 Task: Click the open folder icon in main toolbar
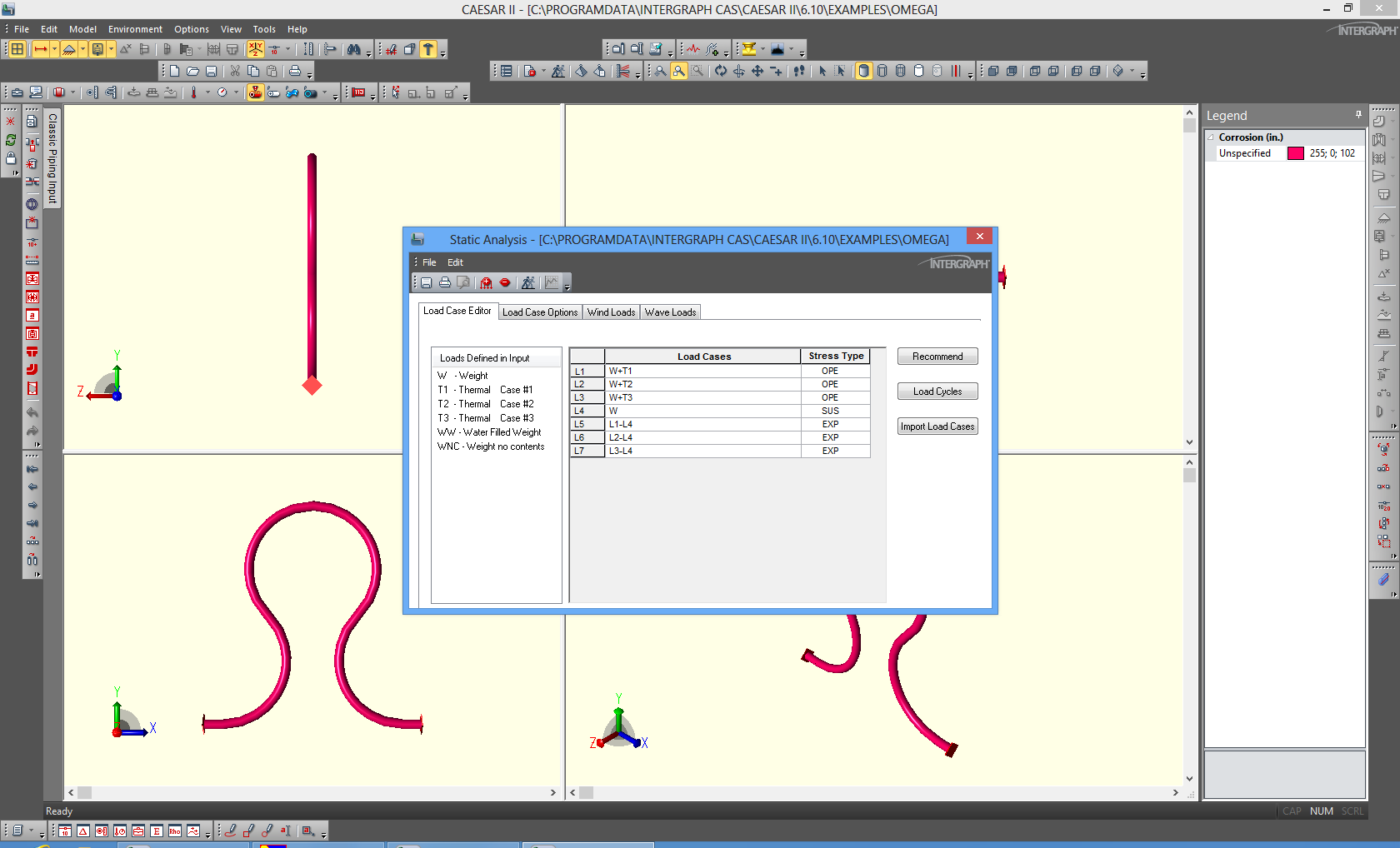tap(192, 71)
